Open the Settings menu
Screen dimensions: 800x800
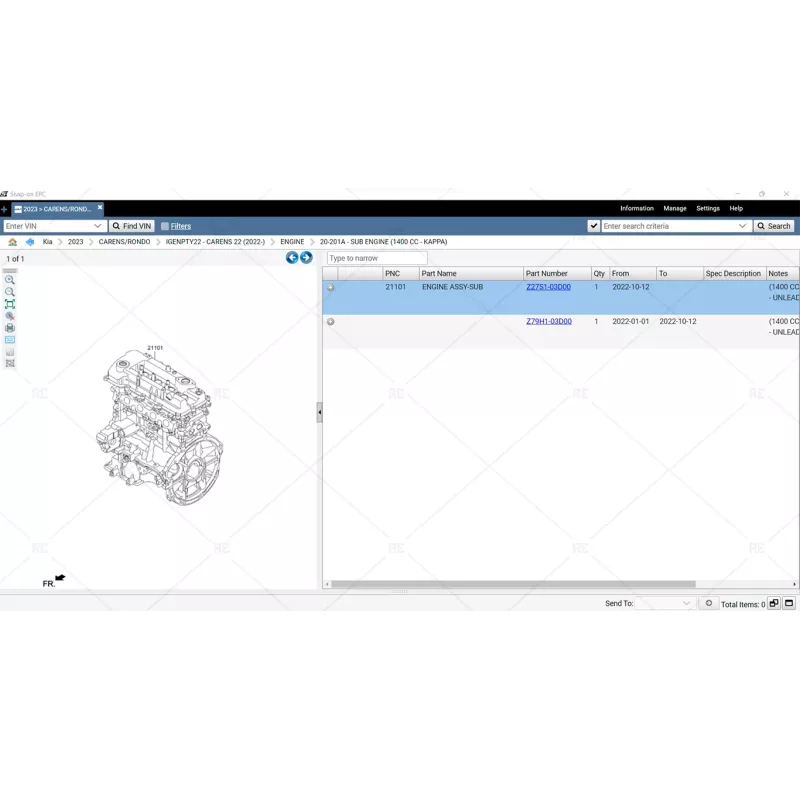point(707,209)
